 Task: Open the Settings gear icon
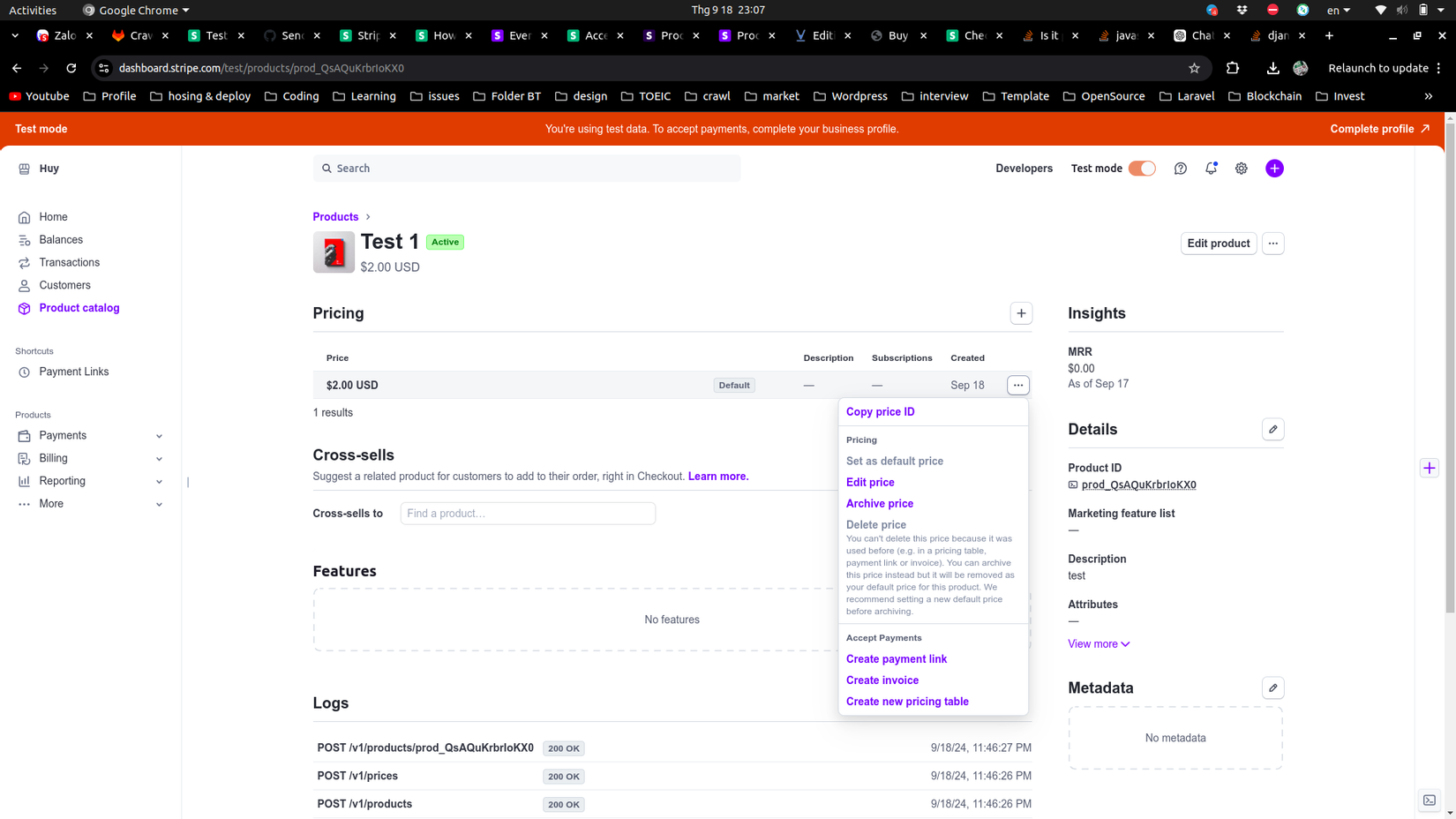coord(1241,168)
